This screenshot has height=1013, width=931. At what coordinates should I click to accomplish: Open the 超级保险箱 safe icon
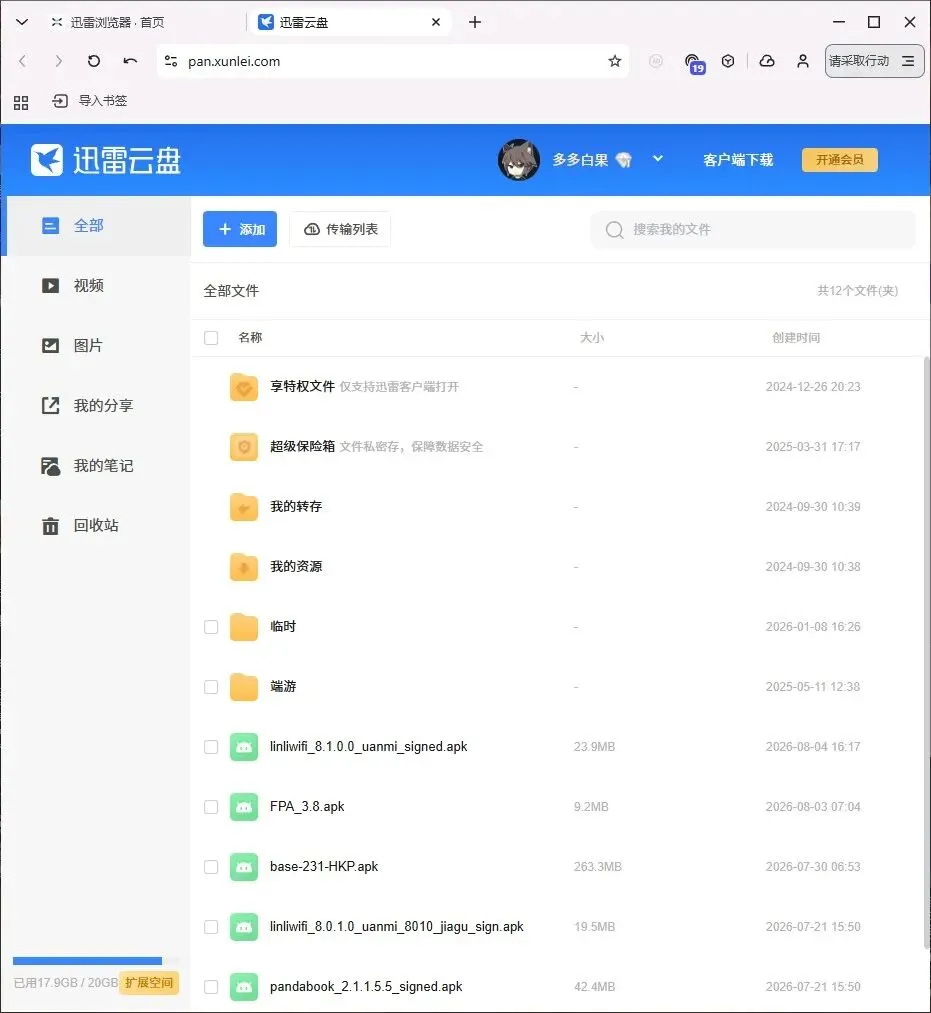tap(244, 447)
